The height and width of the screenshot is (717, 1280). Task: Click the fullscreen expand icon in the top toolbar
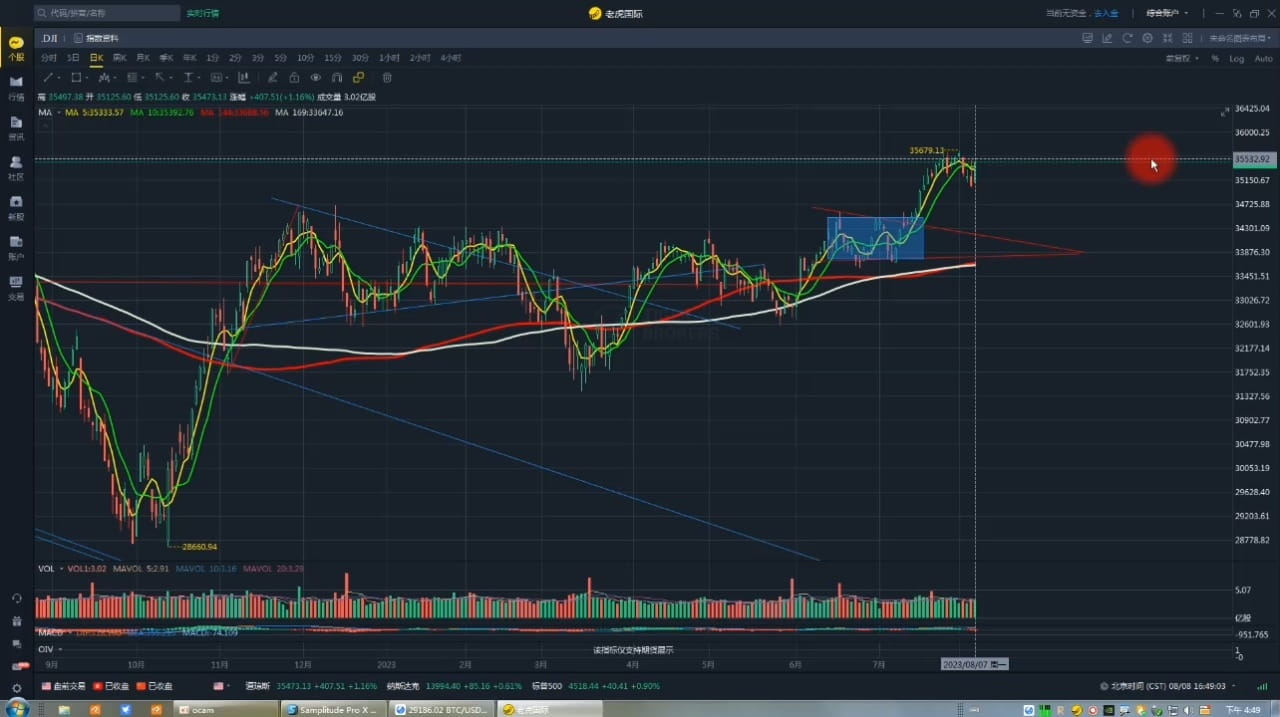pos(1167,38)
